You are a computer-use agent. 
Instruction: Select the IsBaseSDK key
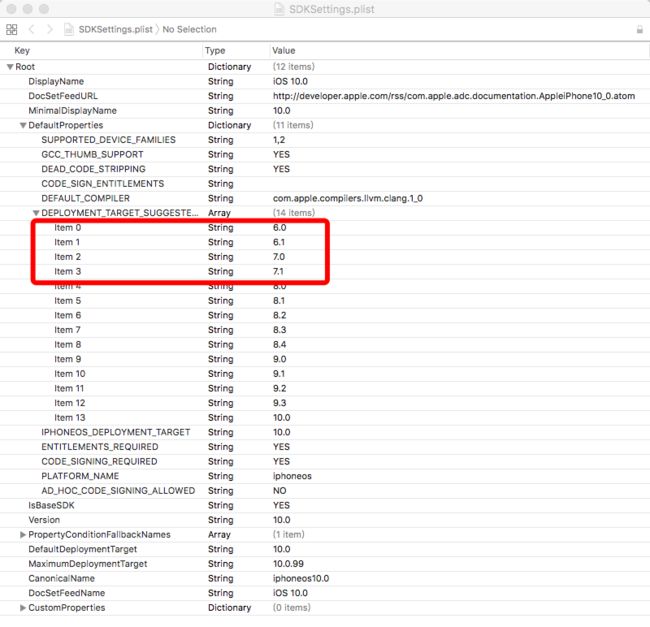coord(51,505)
